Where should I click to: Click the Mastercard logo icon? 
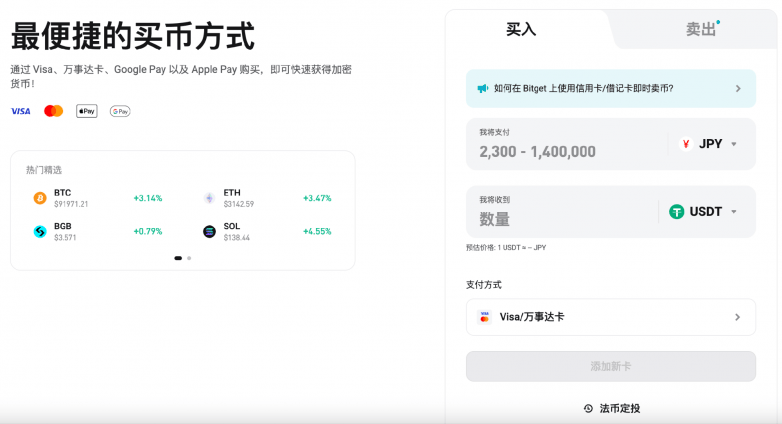point(53,111)
